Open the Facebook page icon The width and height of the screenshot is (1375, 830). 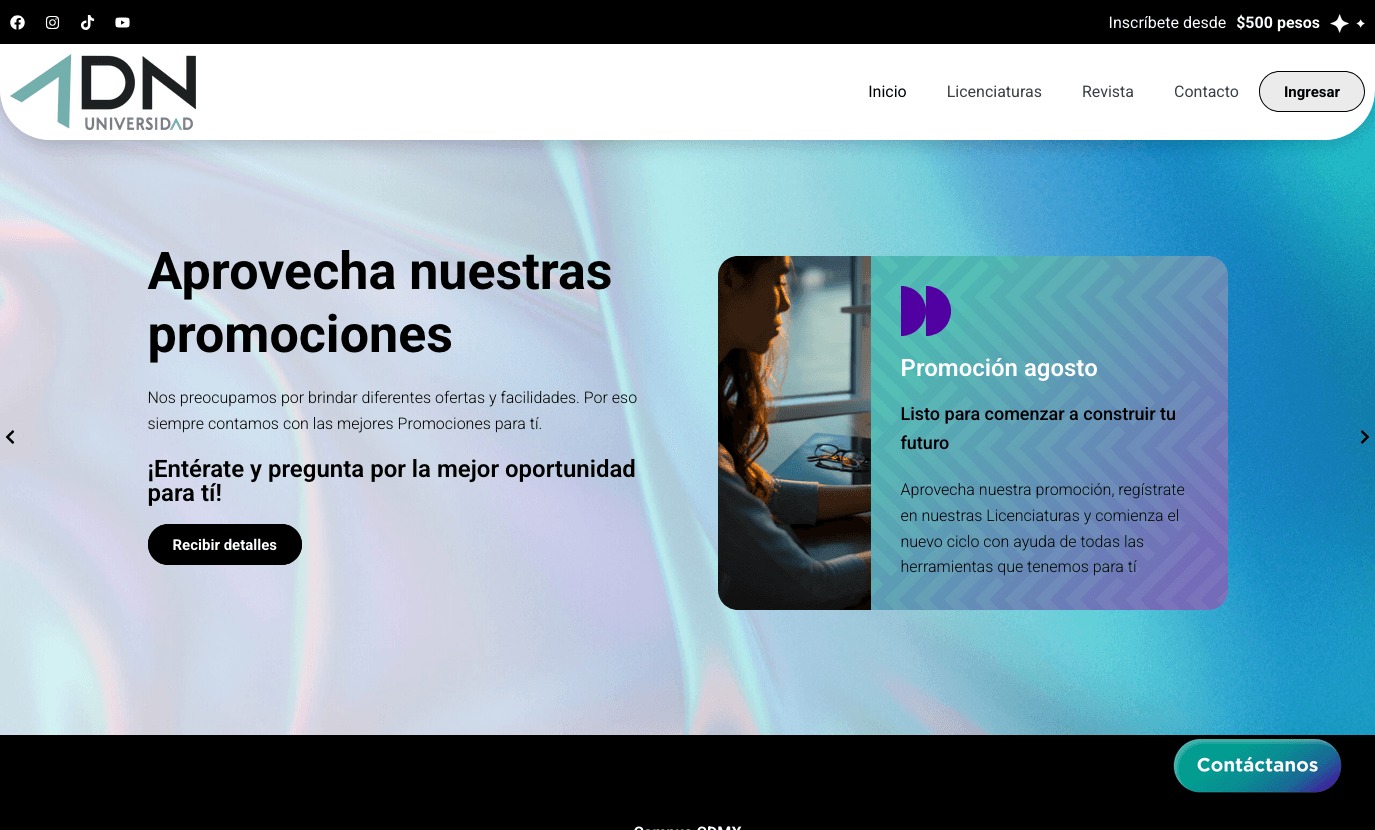17,22
